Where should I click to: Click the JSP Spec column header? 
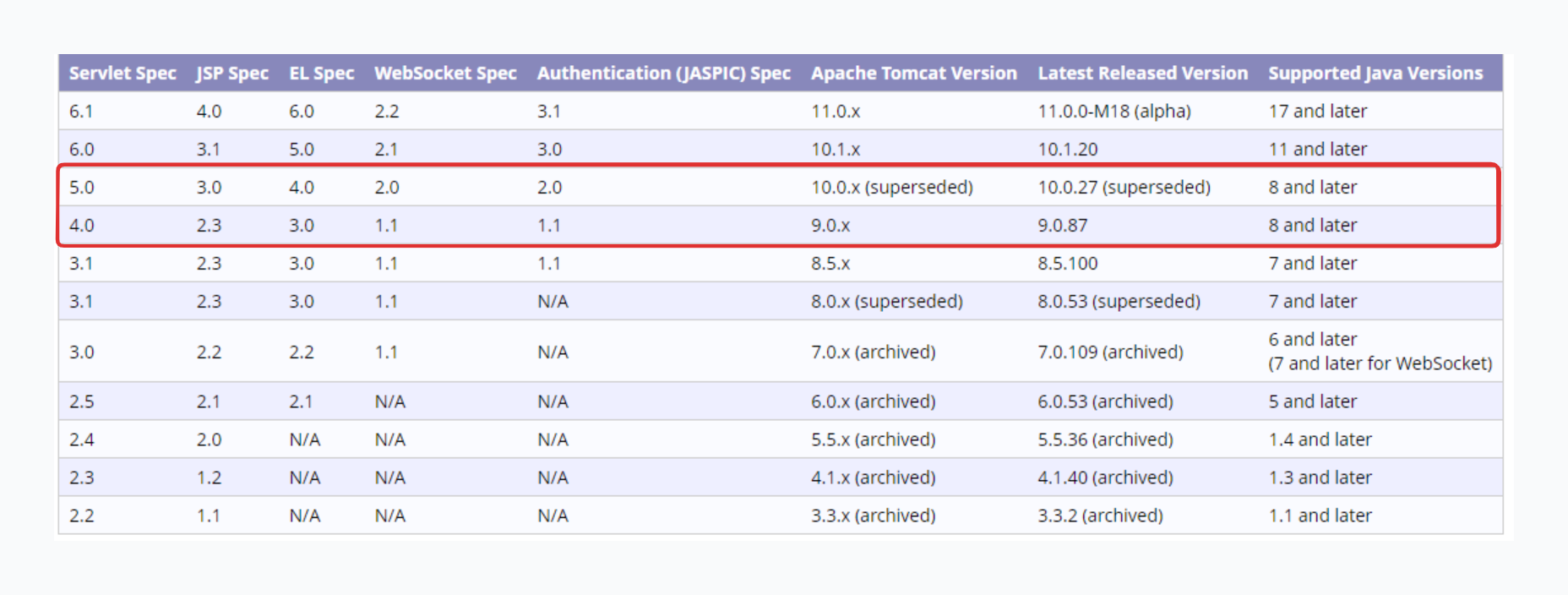tap(232, 74)
